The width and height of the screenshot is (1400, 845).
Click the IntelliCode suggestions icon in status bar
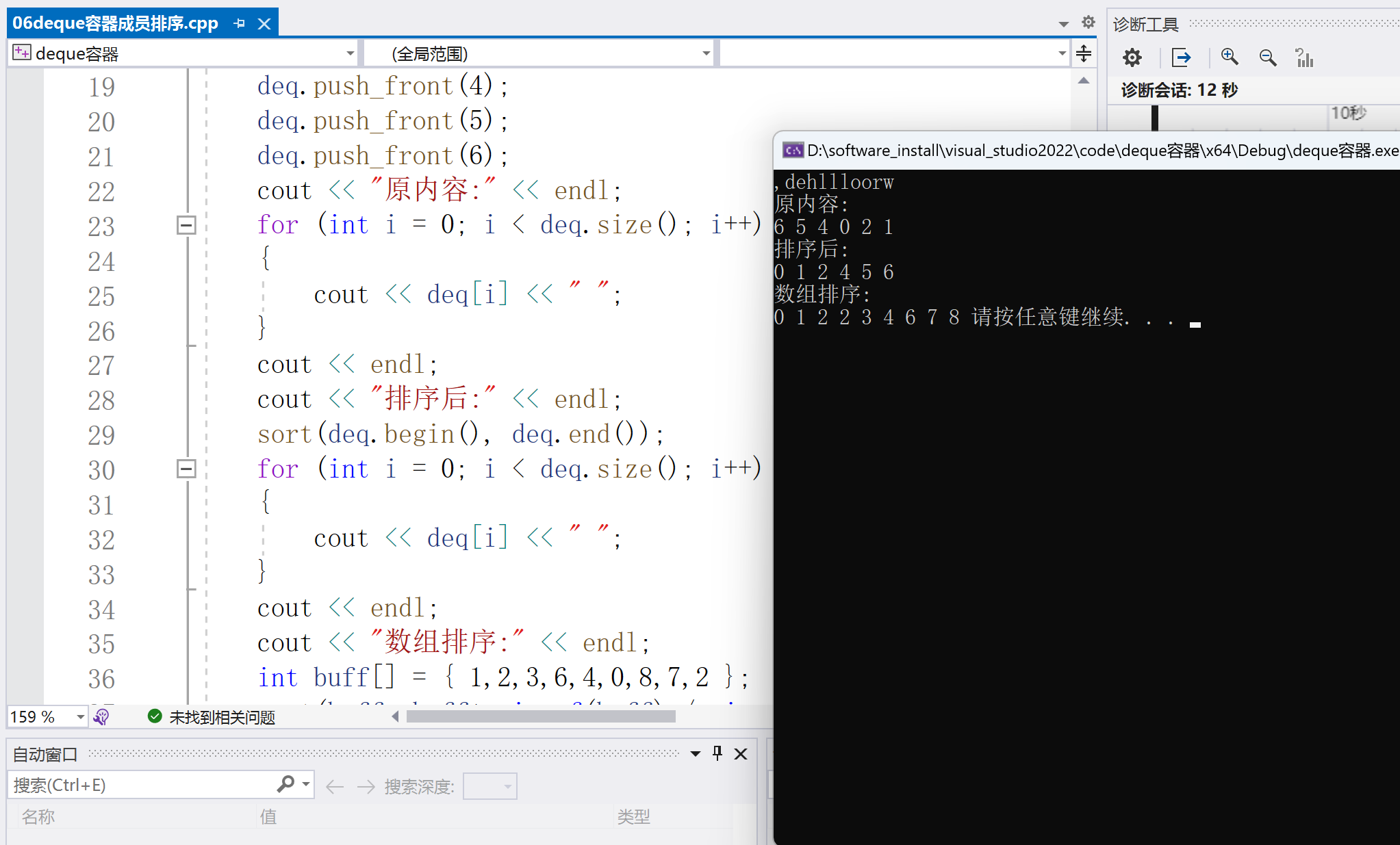(101, 716)
